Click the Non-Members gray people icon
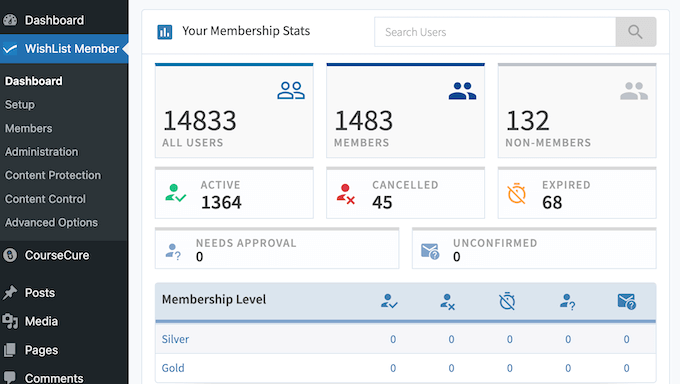Viewport: 680px width, 384px height. coord(634,91)
